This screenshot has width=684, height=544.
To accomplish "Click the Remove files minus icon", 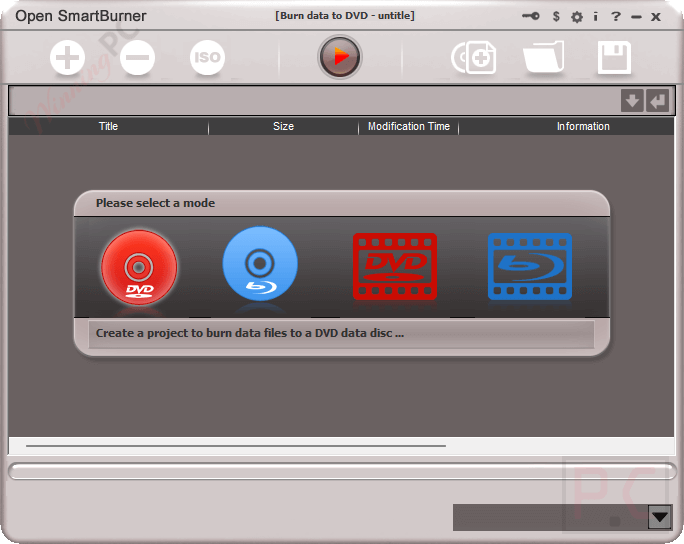I will [x=137, y=58].
